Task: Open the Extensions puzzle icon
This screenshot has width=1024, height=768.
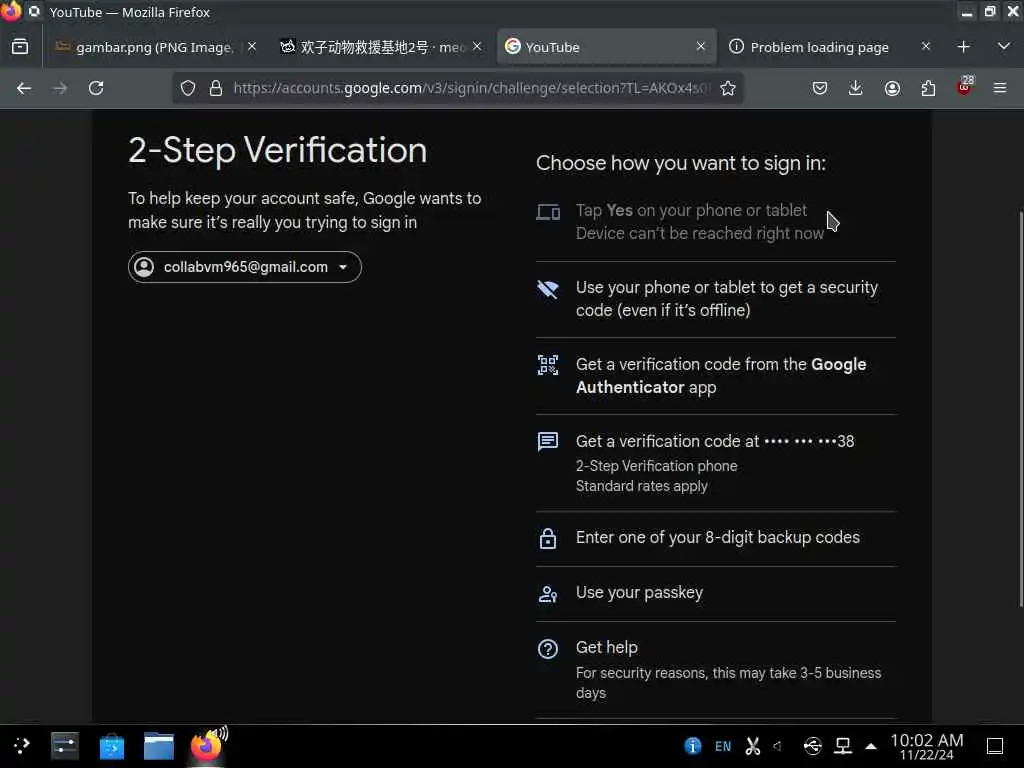Action: tap(928, 88)
